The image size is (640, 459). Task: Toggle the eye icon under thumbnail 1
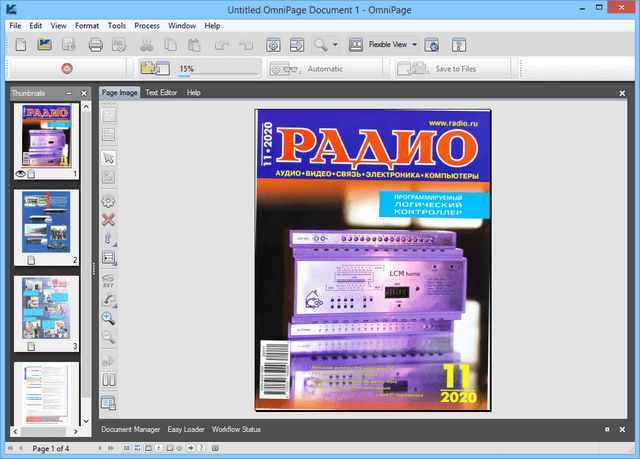(20, 174)
